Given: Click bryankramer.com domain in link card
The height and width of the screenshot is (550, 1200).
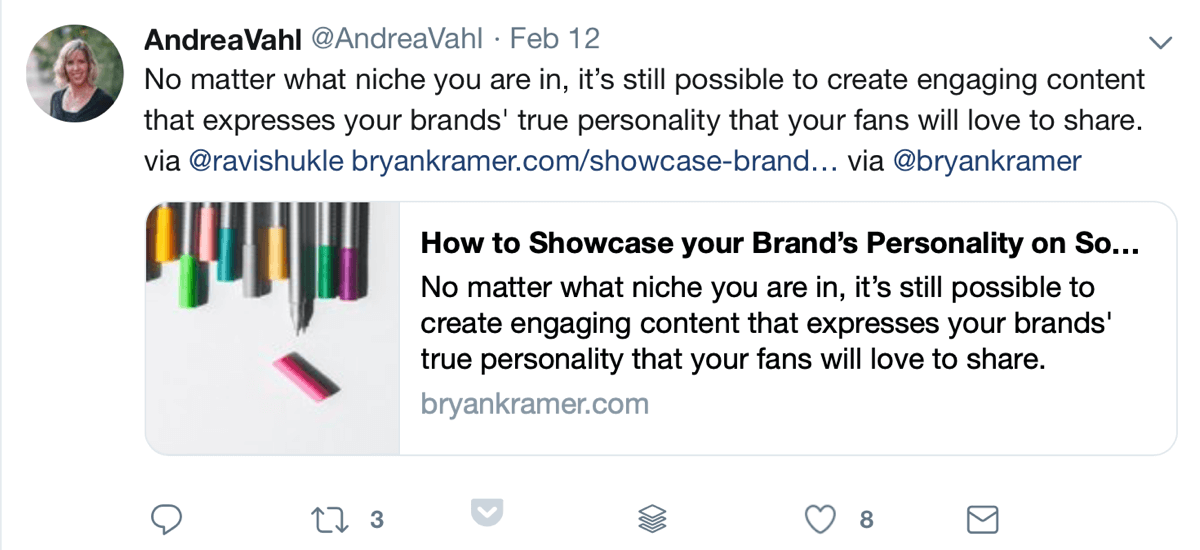Looking at the screenshot, I should 535,404.
